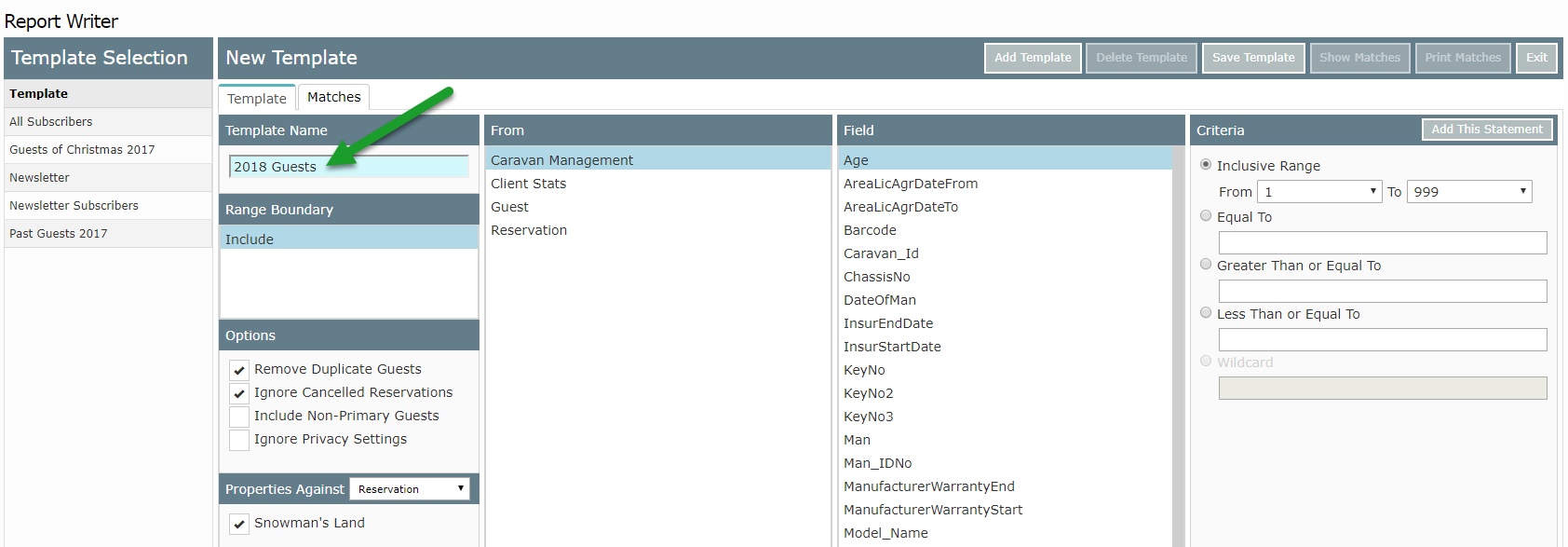The image size is (1568, 547).
Task: Choose Less Than or Equal To option
Action: [x=1206, y=313]
